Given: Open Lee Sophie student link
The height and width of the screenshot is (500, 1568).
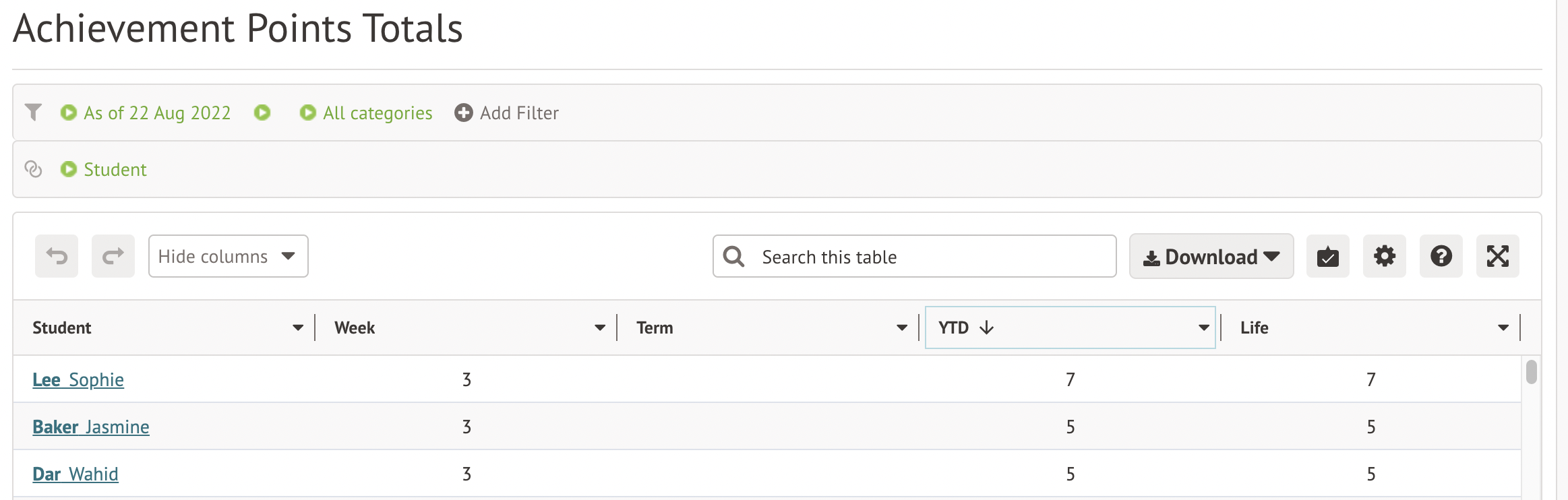Looking at the screenshot, I should coord(78,379).
